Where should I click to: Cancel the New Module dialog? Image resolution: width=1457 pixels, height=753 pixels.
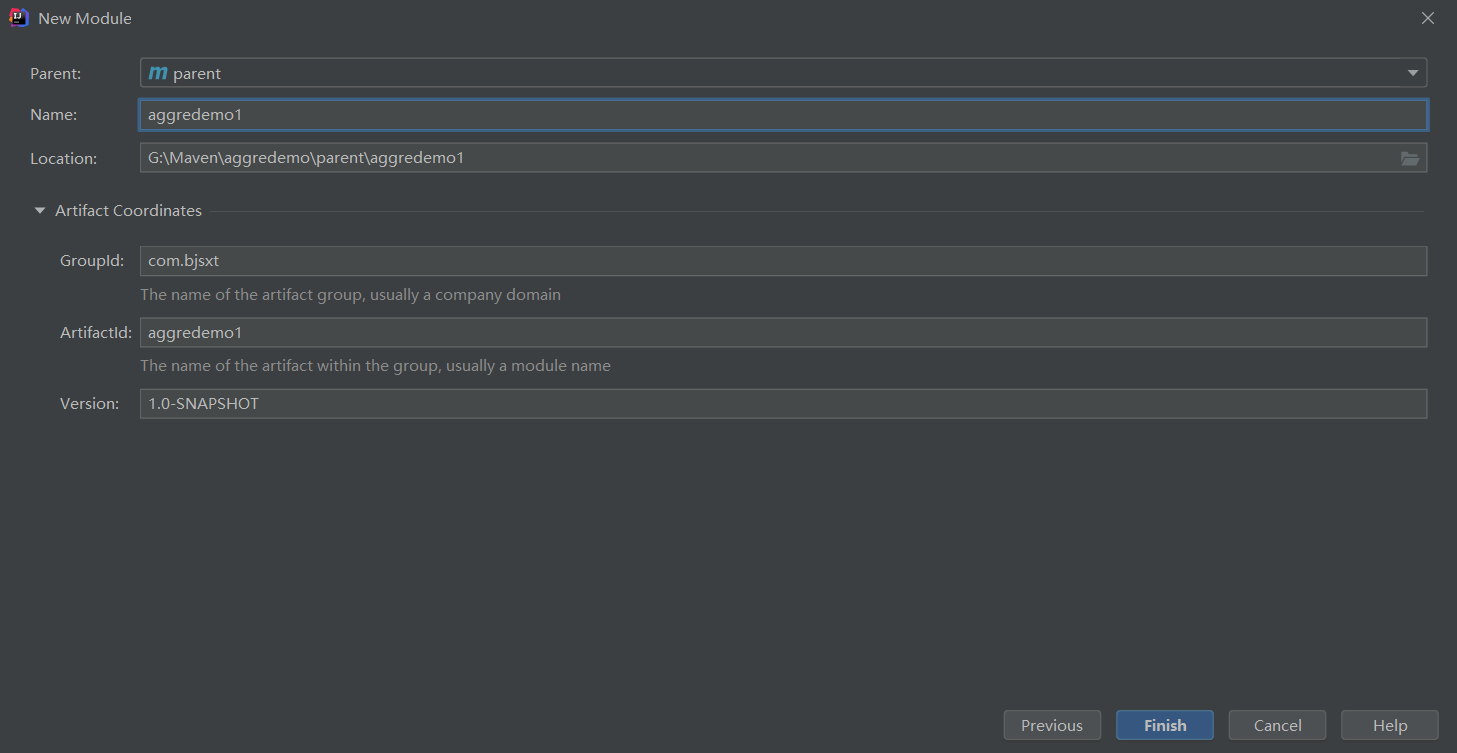pyautogui.click(x=1278, y=725)
